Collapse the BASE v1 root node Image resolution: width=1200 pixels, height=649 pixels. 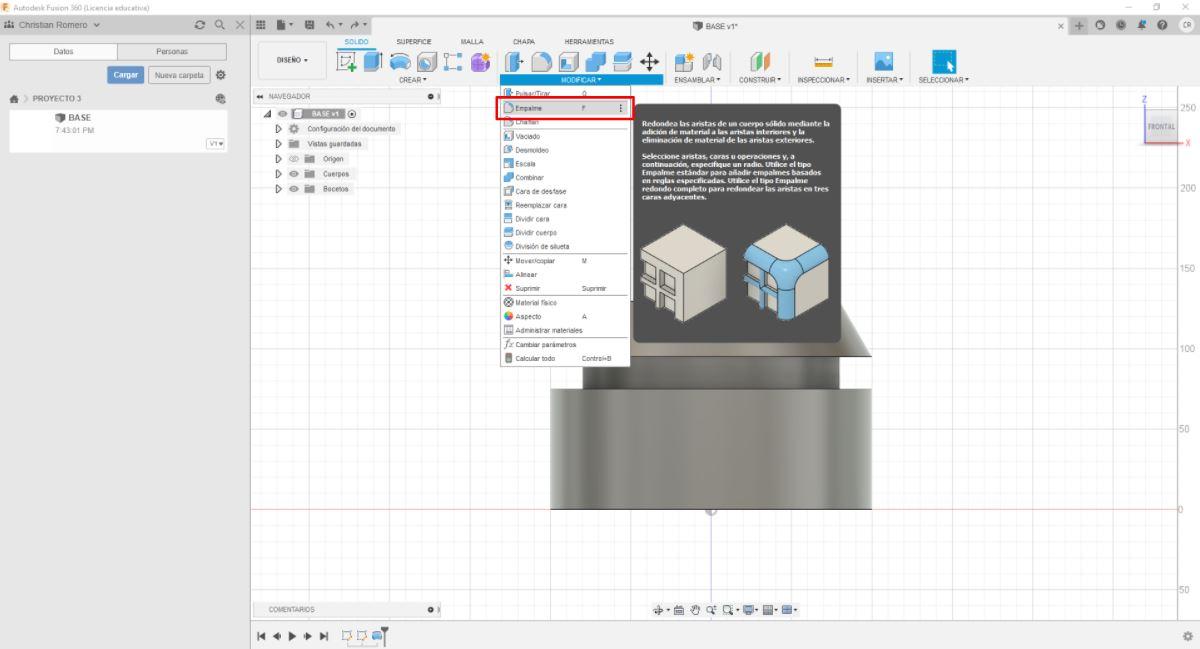pyautogui.click(x=268, y=114)
